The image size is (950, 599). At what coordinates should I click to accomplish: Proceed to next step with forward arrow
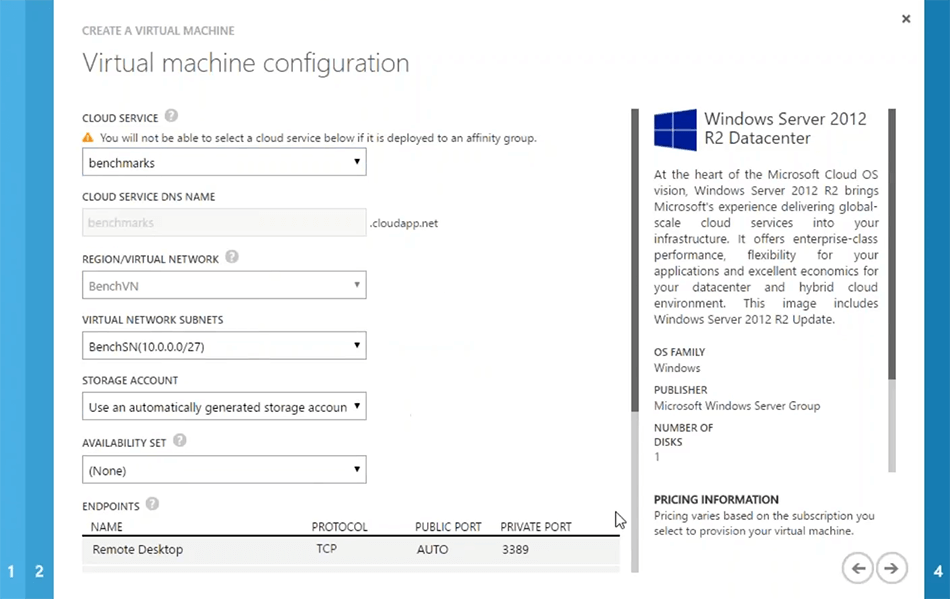click(891, 568)
